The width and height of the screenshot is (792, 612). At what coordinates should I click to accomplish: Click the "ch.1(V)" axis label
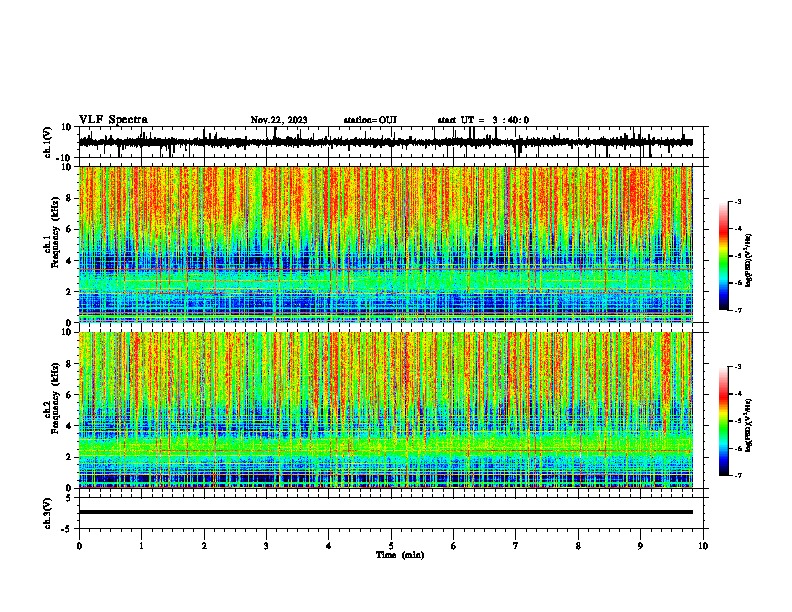(x=48, y=142)
